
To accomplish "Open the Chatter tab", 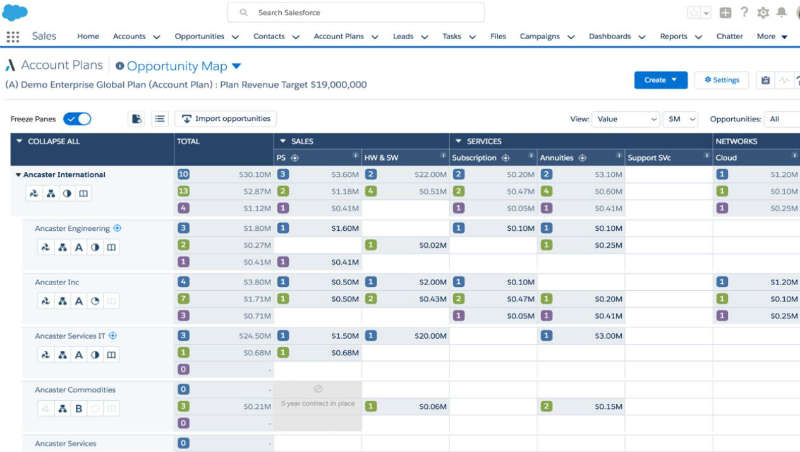I will 730,36.
